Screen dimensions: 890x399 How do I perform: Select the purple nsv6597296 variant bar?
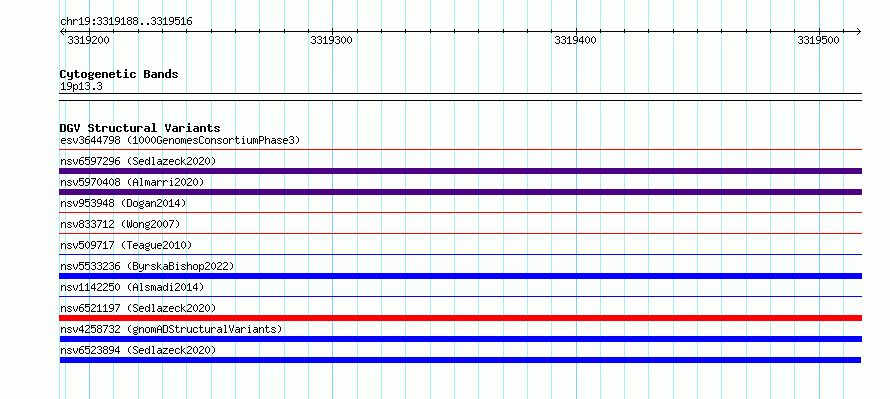(460, 171)
